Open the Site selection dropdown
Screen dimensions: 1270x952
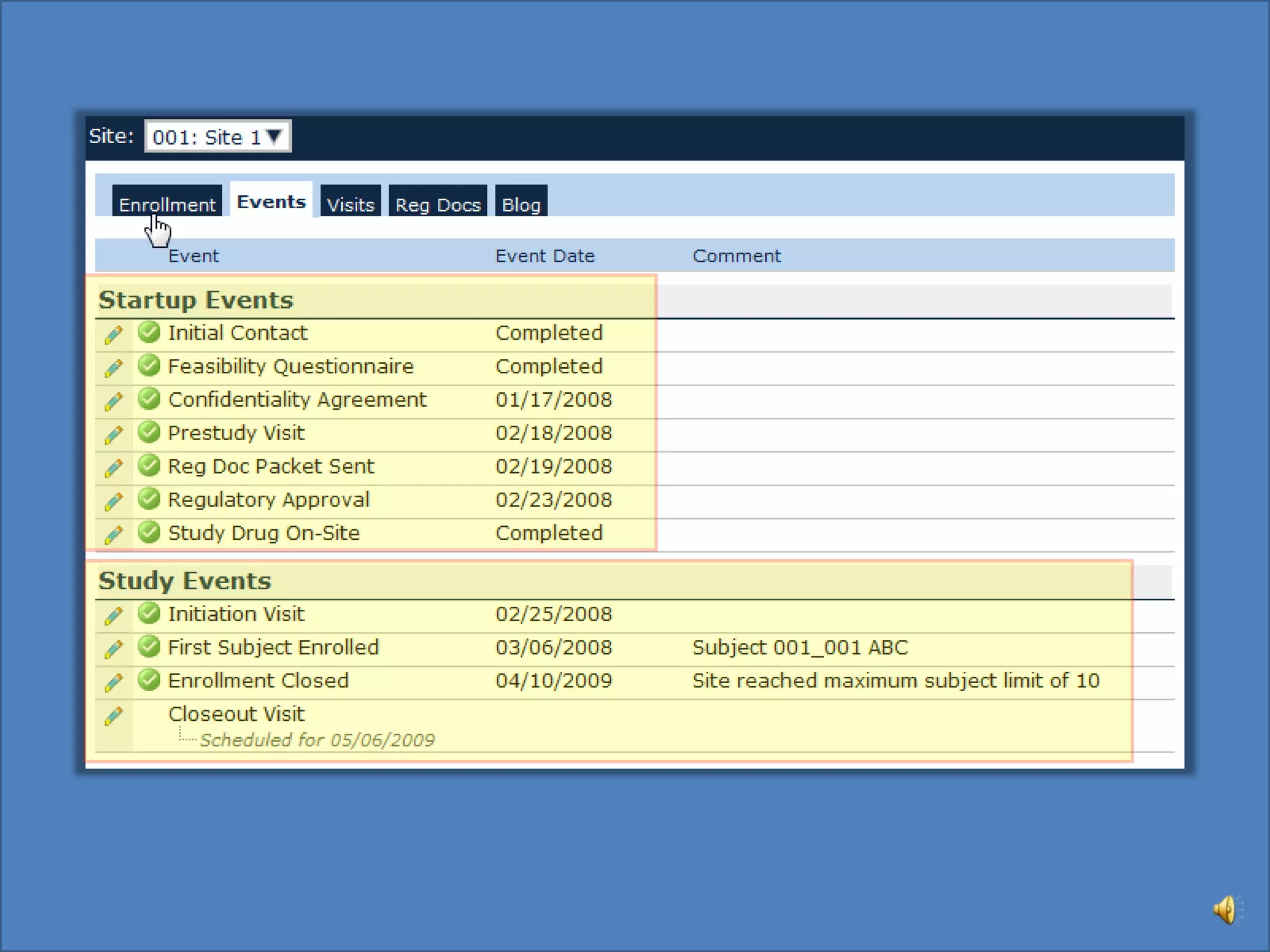click(x=217, y=136)
